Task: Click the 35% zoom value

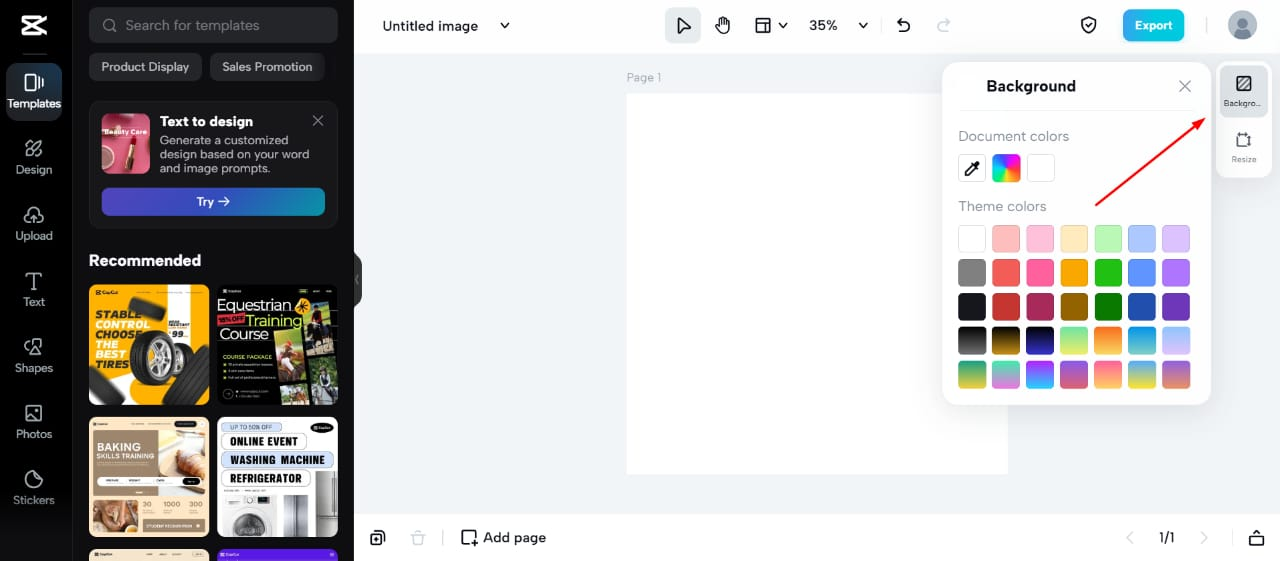Action: click(823, 26)
